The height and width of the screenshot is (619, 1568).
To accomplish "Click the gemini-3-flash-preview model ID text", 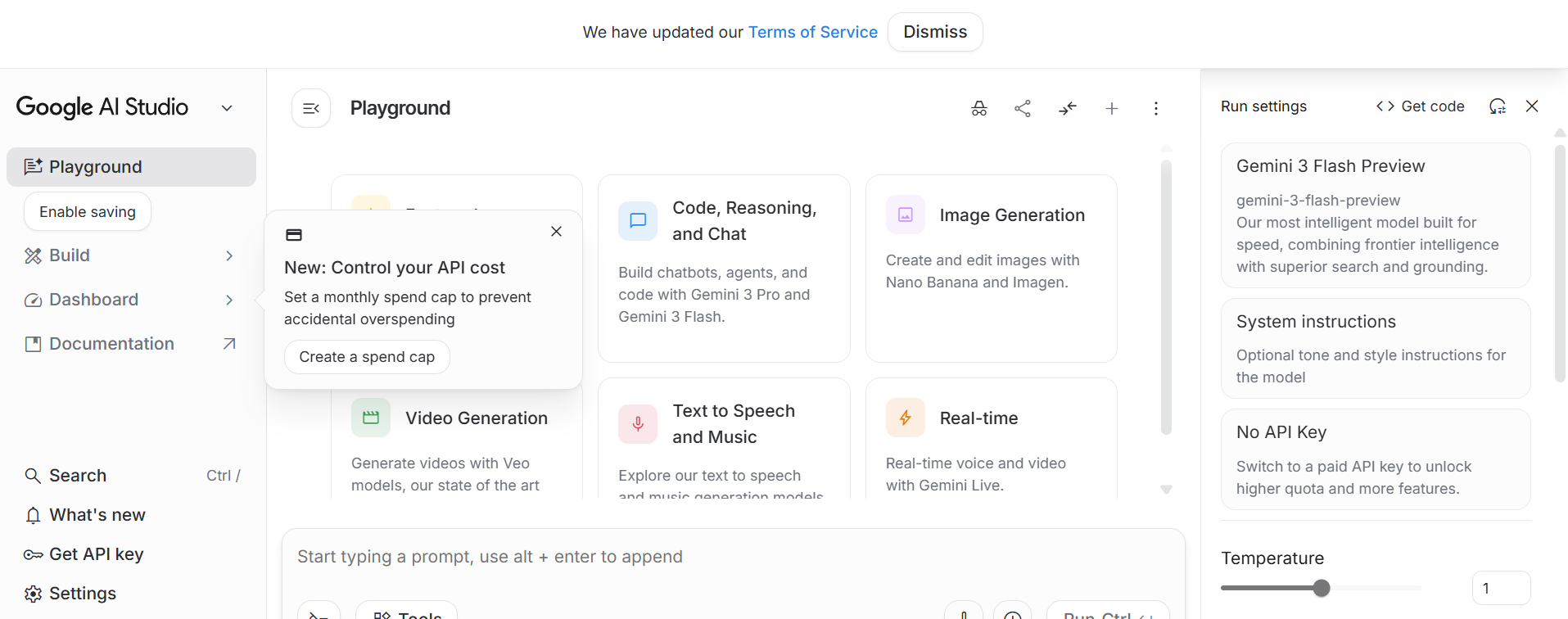I will pyautogui.click(x=1318, y=201).
